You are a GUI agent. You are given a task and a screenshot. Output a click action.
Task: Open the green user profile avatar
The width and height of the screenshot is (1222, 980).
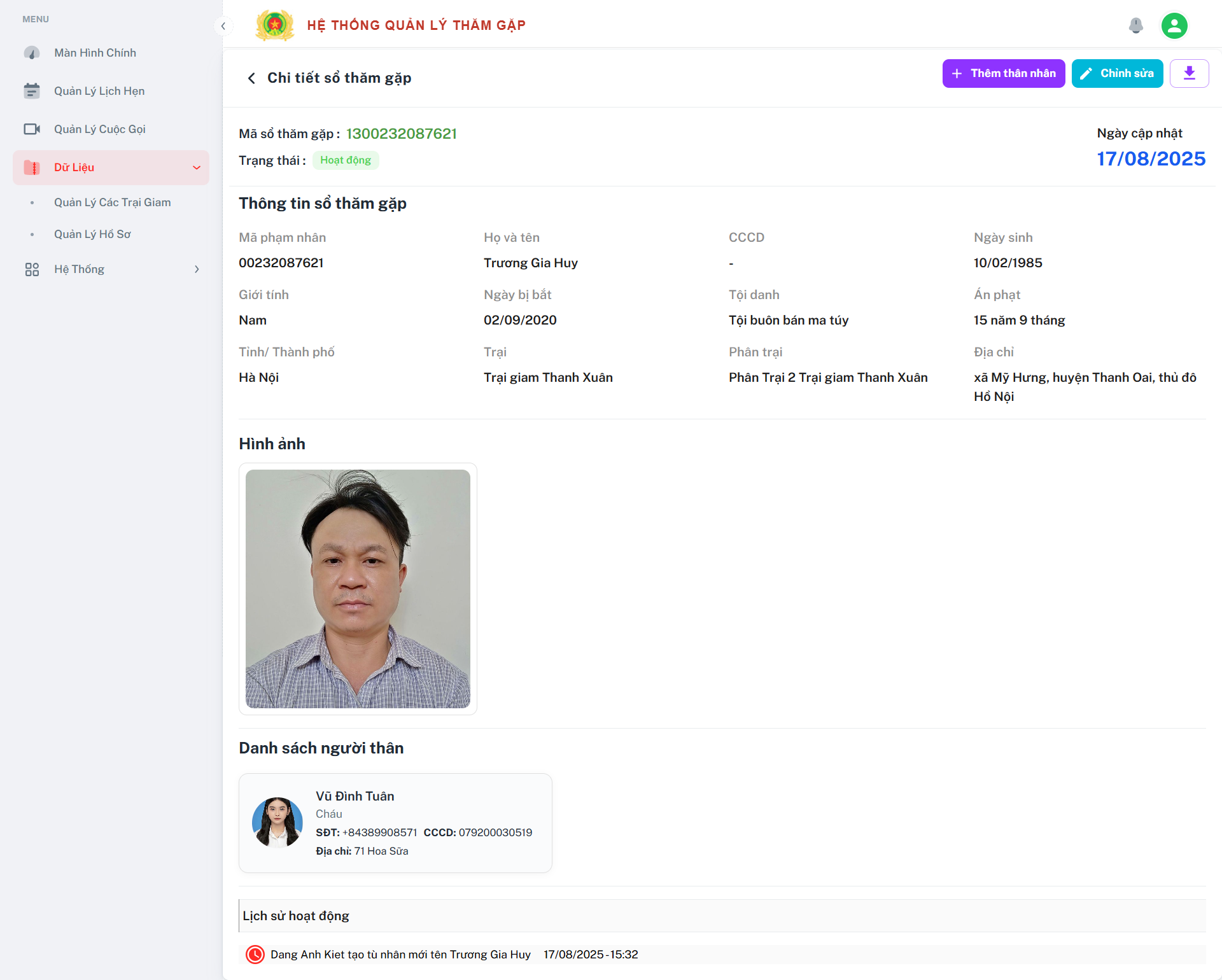(x=1174, y=26)
